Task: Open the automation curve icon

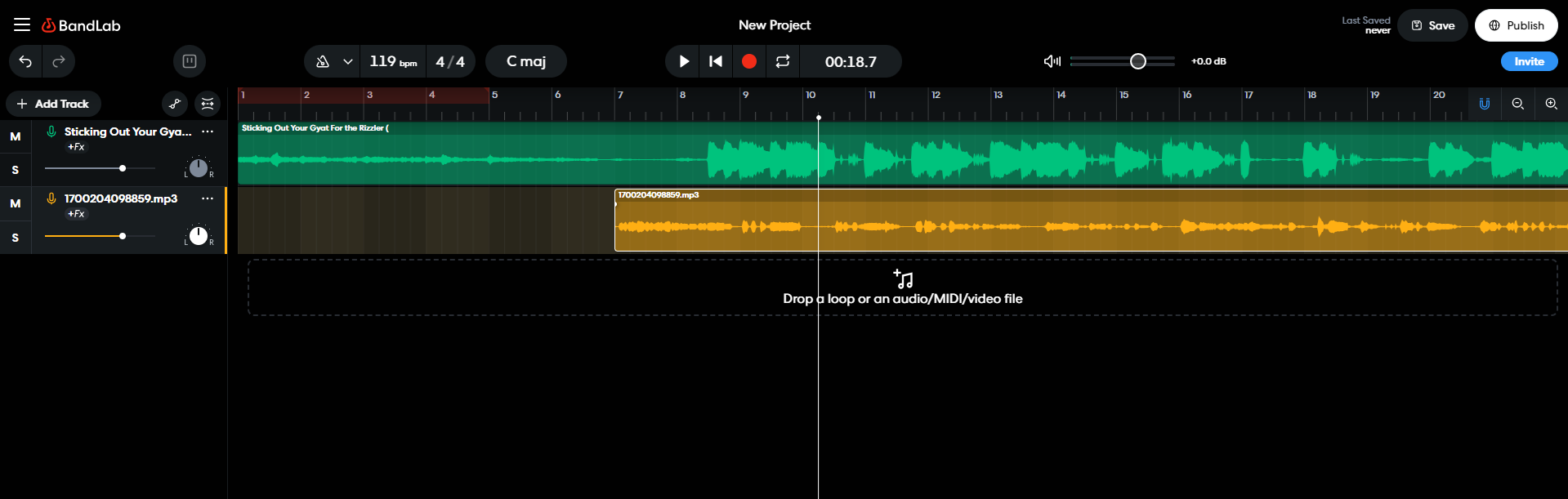Action: [175, 104]
